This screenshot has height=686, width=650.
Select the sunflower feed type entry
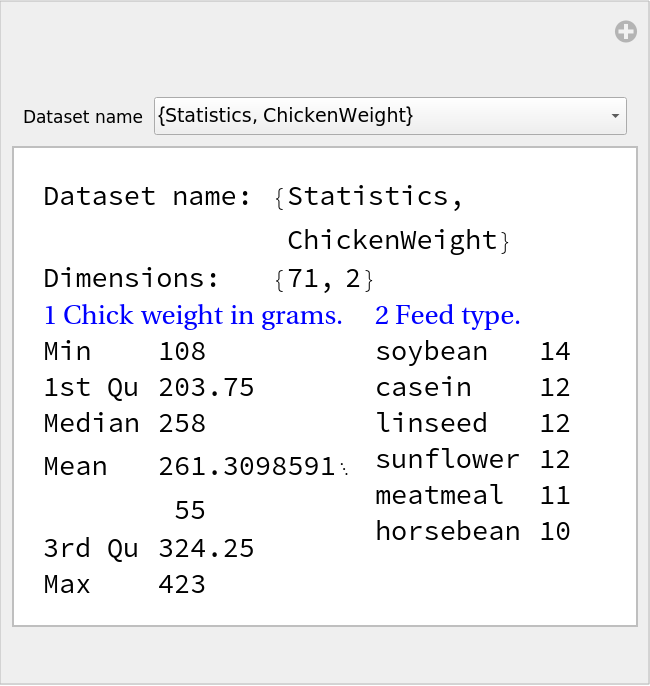coord(447,459)
